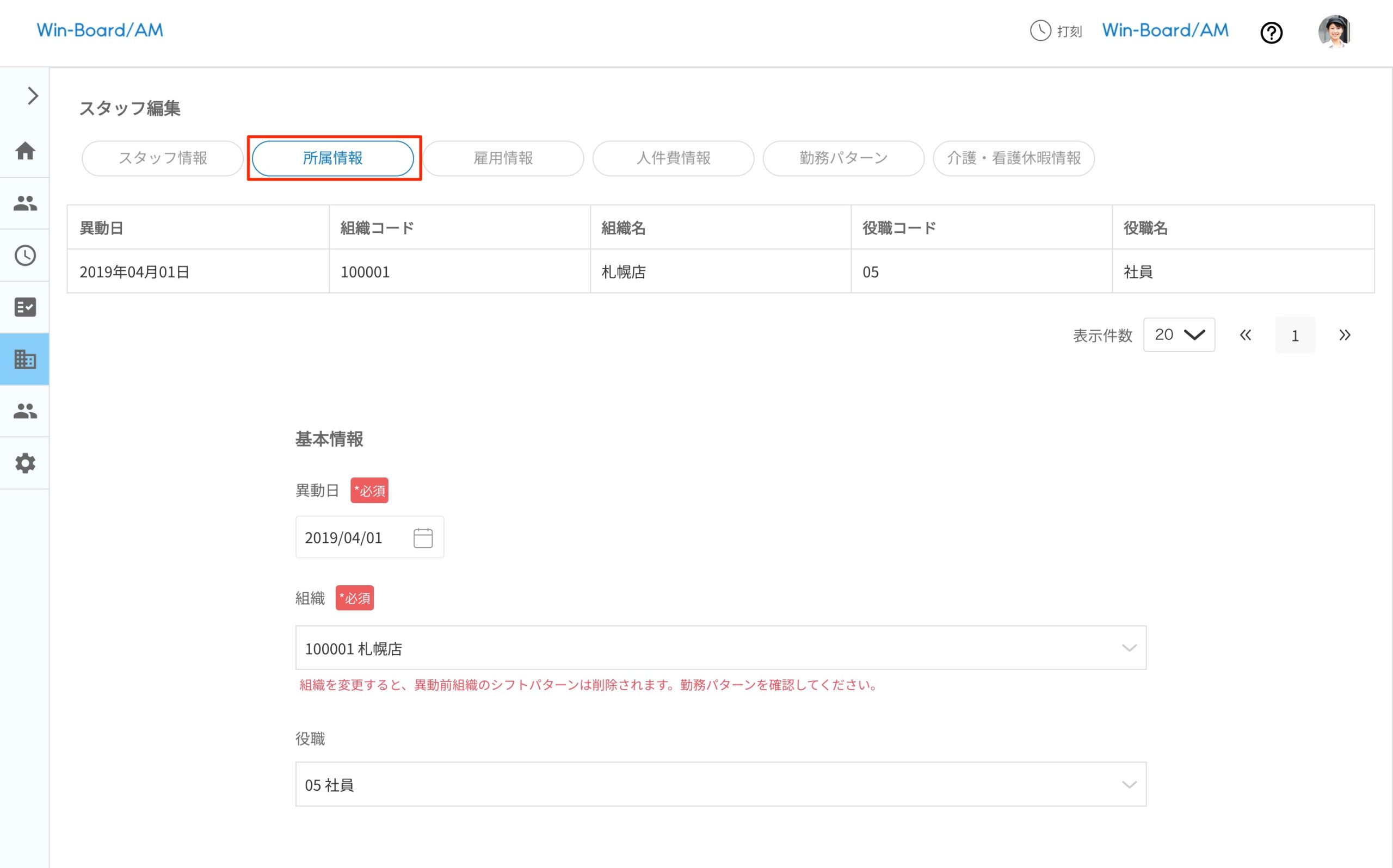Viewport: 1393px width, 868px height.
Task: Open the calendar icon beside the 異動日 date
Action: pyautogui.click(x=423, y=537)
